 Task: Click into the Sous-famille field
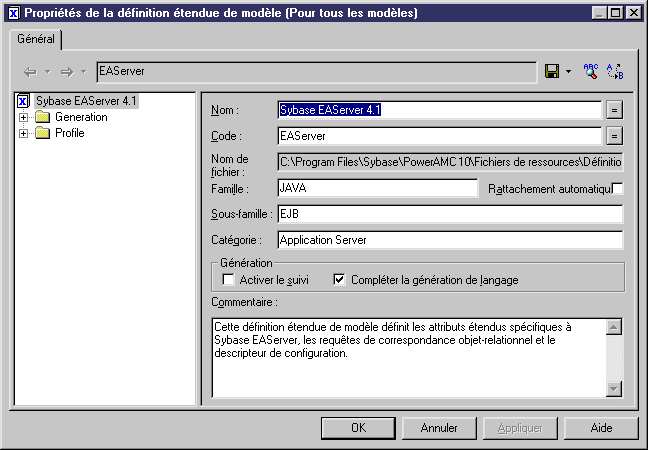(x=450, y=214)
